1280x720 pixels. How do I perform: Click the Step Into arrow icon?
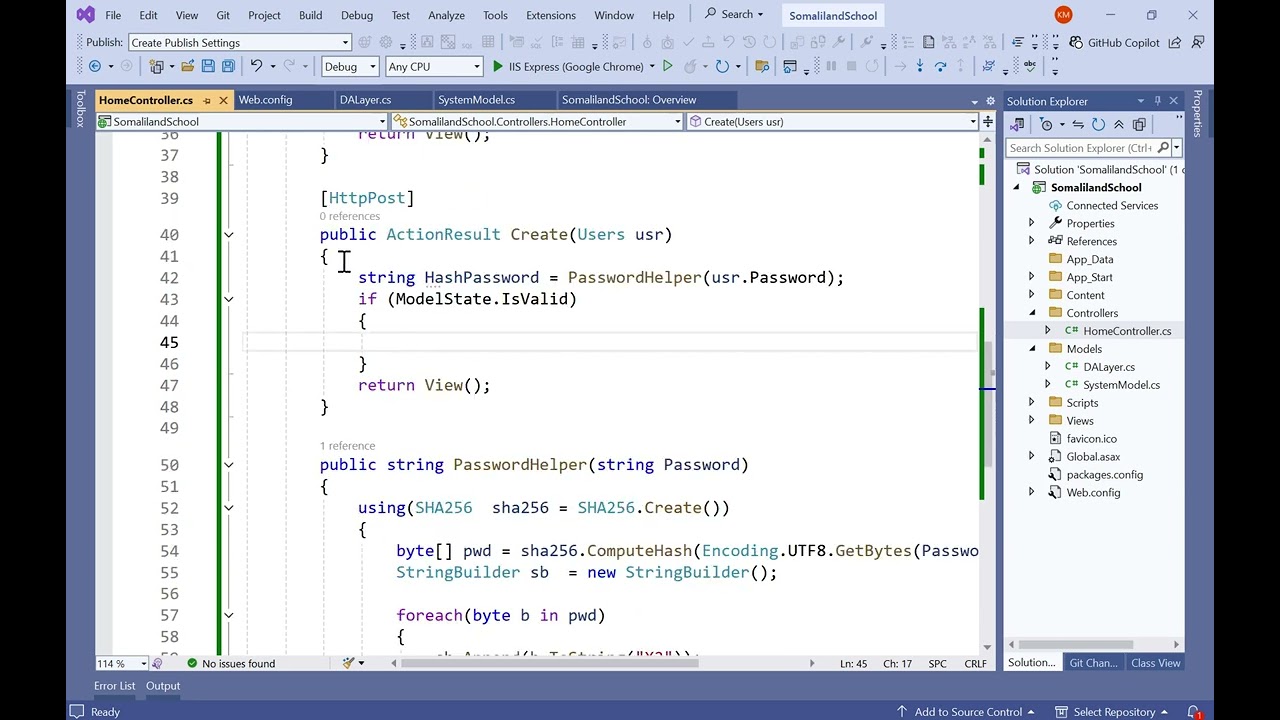(920, 66)
